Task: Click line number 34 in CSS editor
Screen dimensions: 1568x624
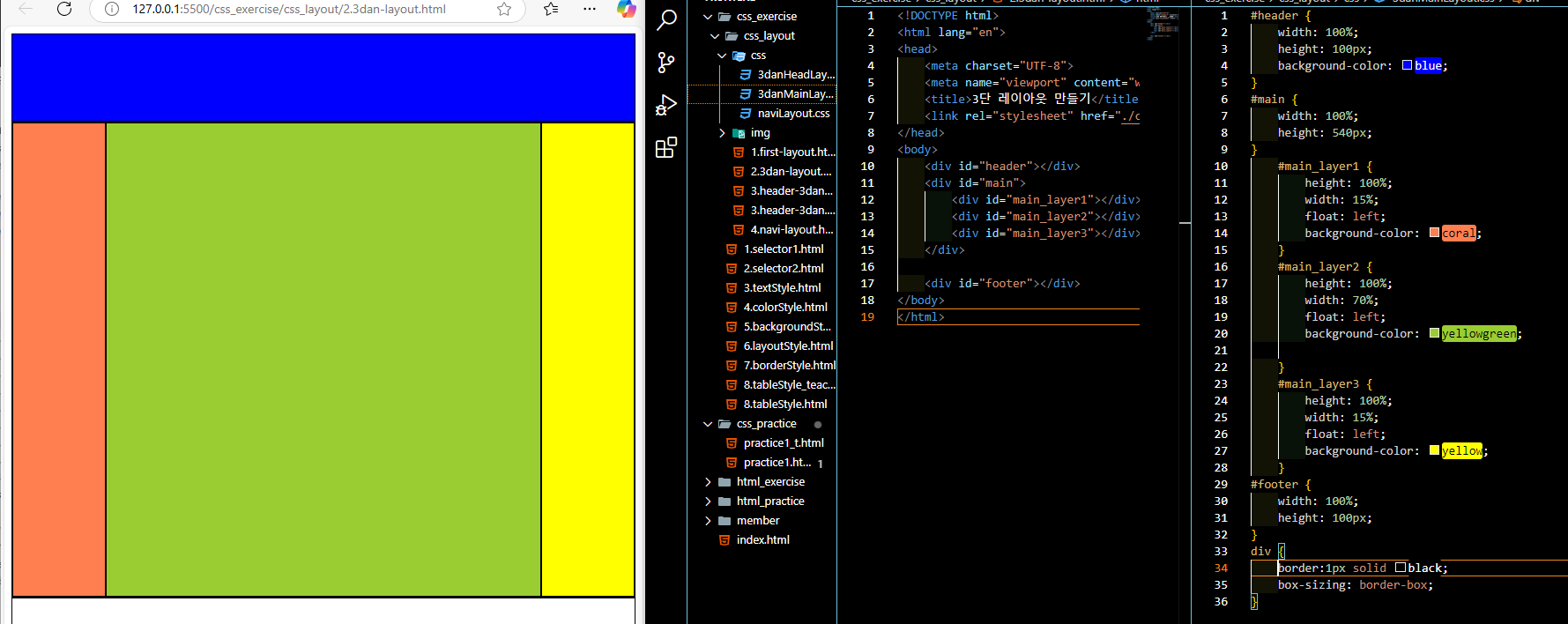Action: [1221, 568]
